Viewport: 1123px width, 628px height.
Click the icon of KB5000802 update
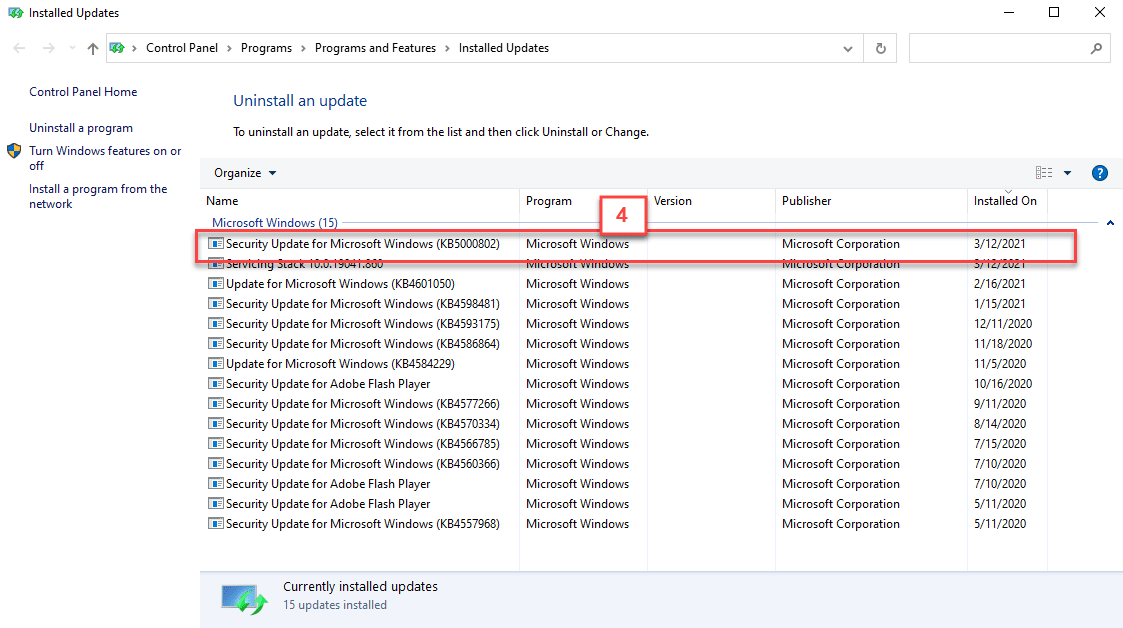[216, 243]
